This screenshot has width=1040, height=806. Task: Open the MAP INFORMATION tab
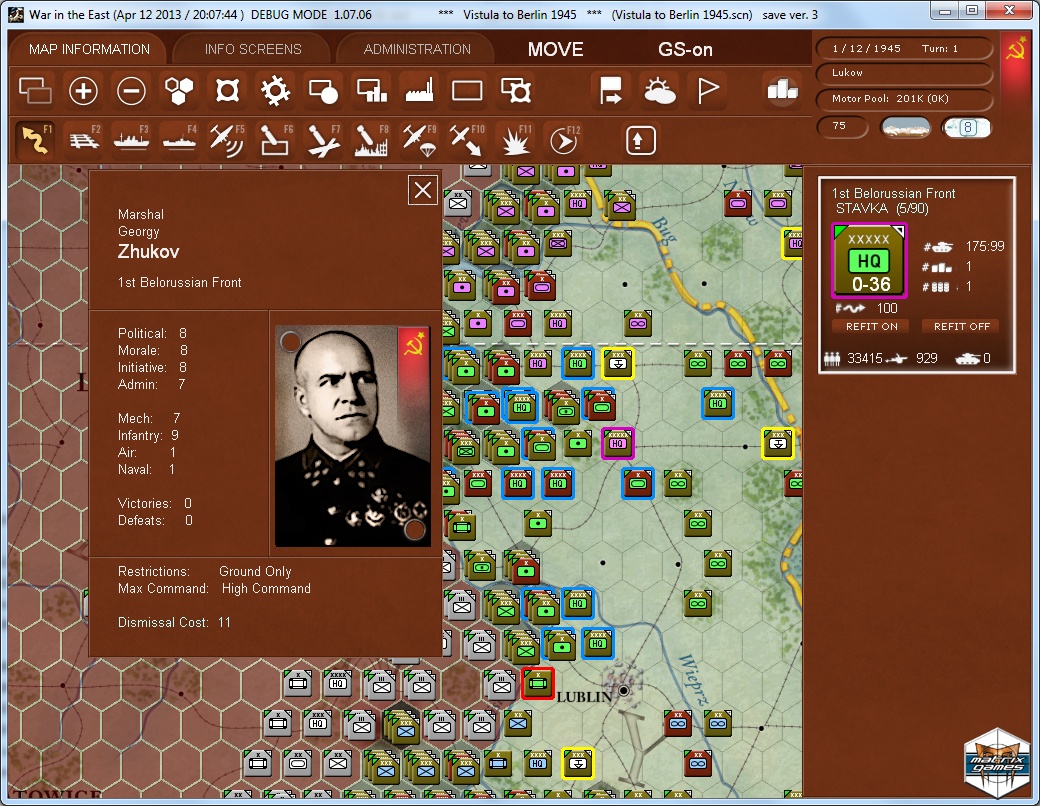pos(89,49)
